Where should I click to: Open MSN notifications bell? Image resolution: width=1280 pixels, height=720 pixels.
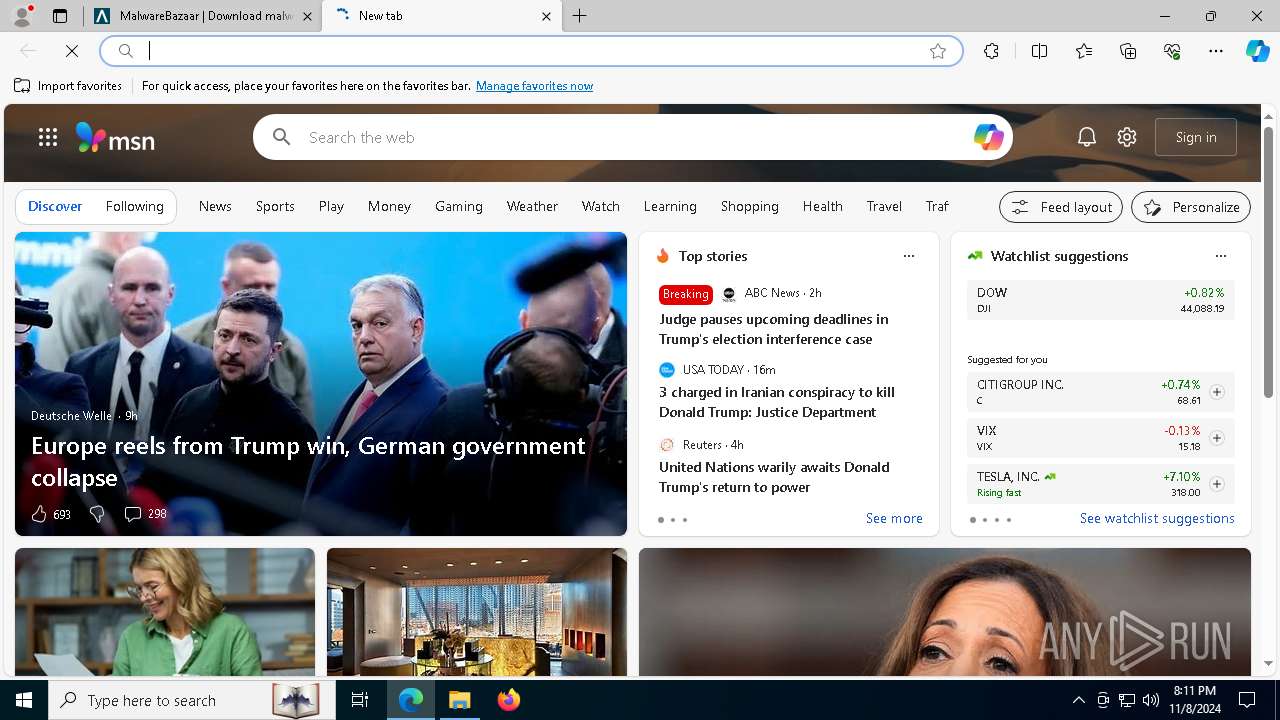click(1087, 137)
